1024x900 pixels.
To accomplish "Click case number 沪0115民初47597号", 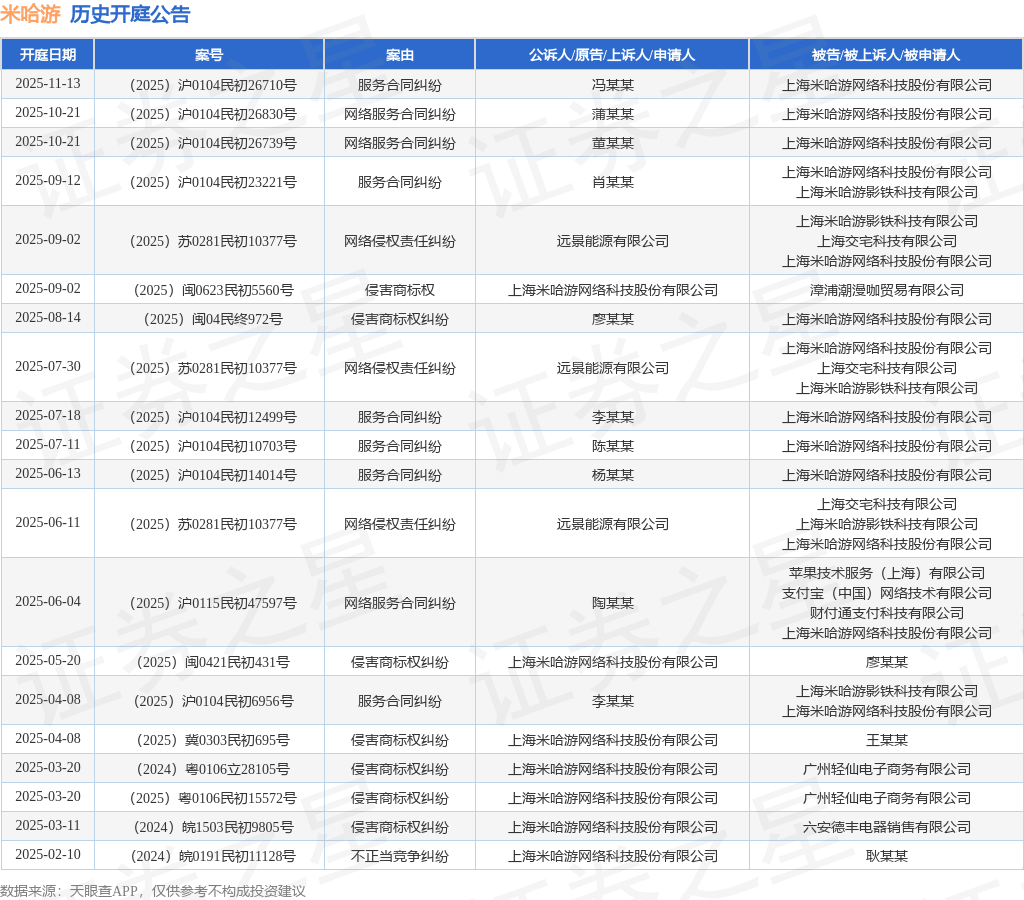I will 213,603.
